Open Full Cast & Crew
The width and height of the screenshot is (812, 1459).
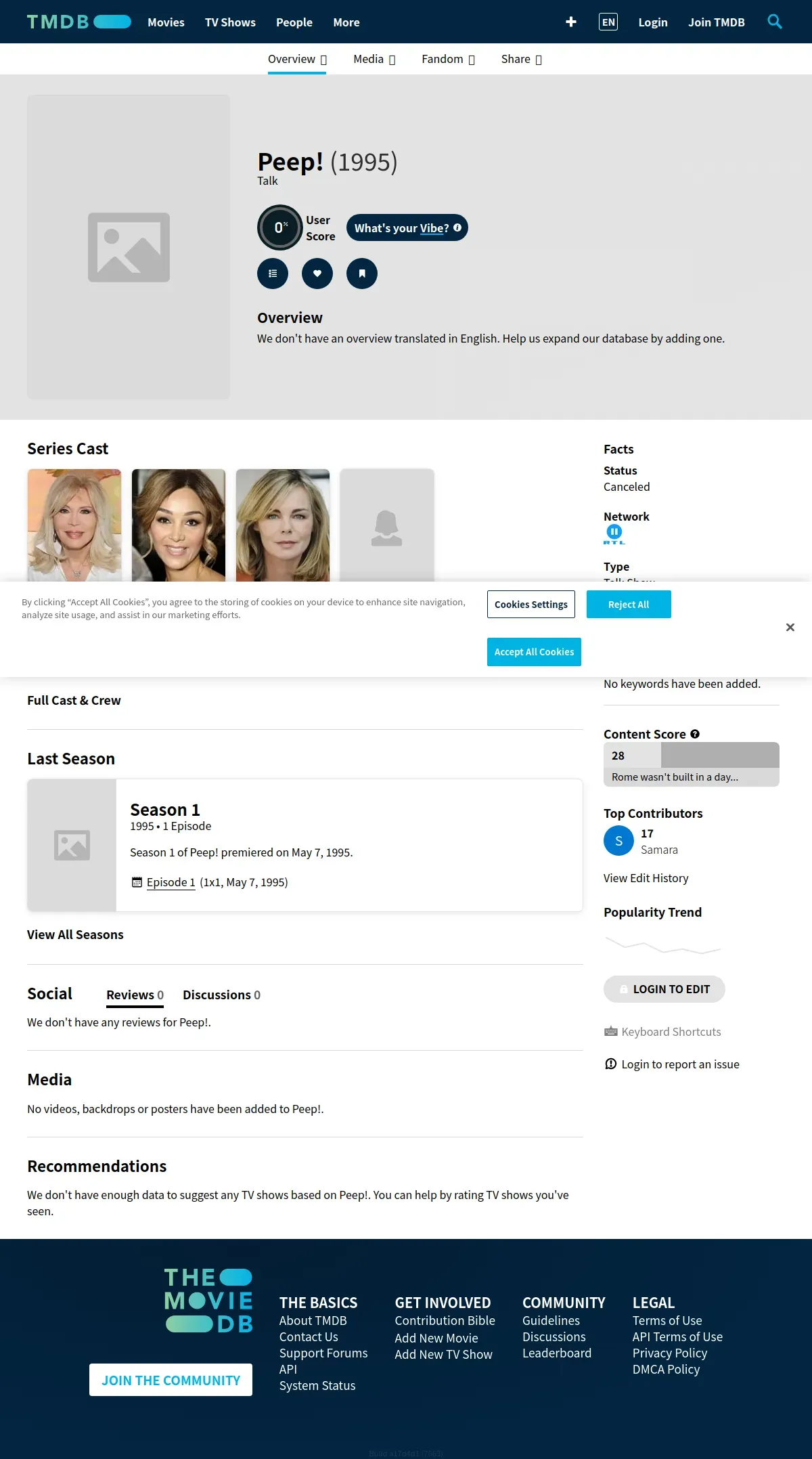[x=74, y=700]
